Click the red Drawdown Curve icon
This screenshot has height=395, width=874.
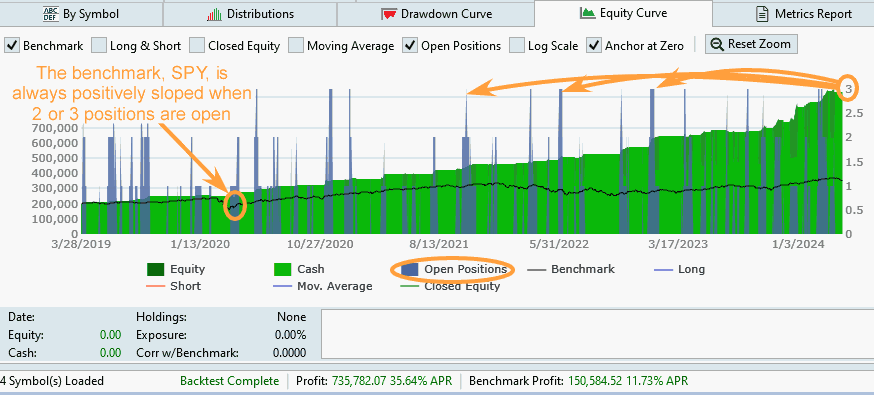(389, 14)
